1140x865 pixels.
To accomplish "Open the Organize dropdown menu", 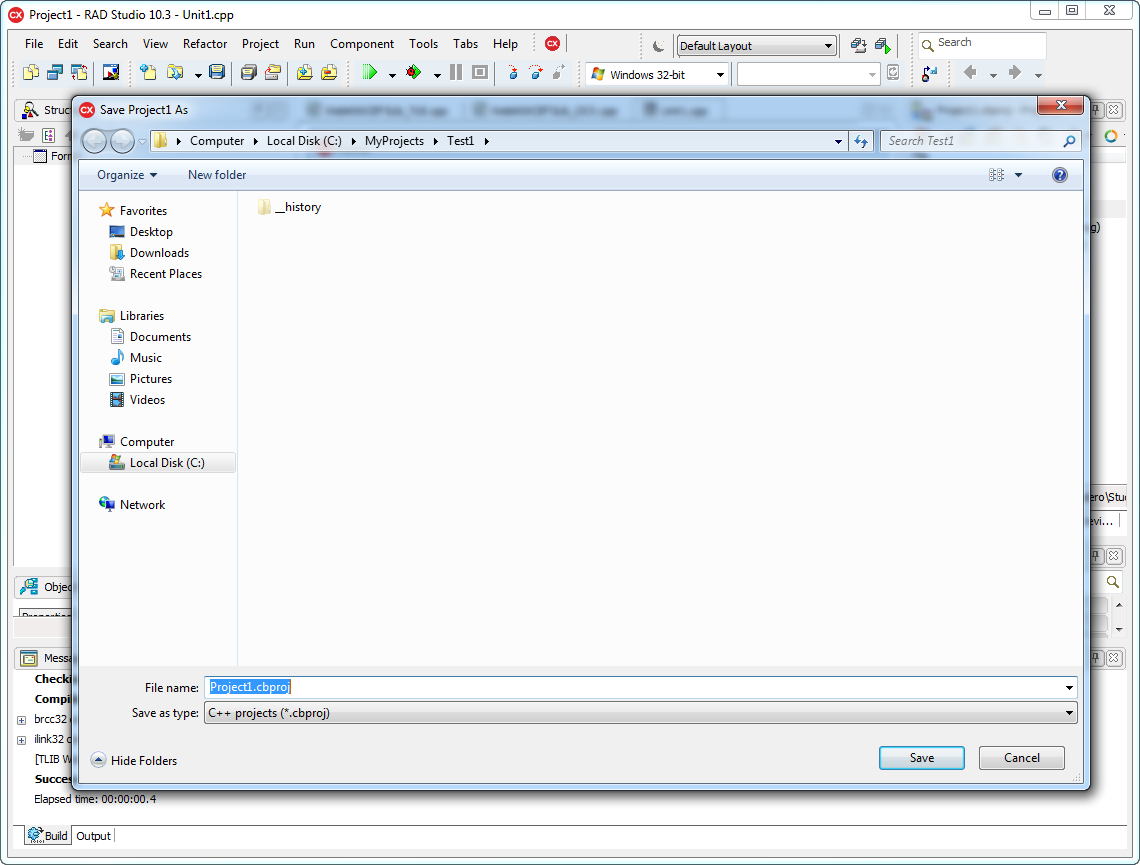I will [127, 175].
